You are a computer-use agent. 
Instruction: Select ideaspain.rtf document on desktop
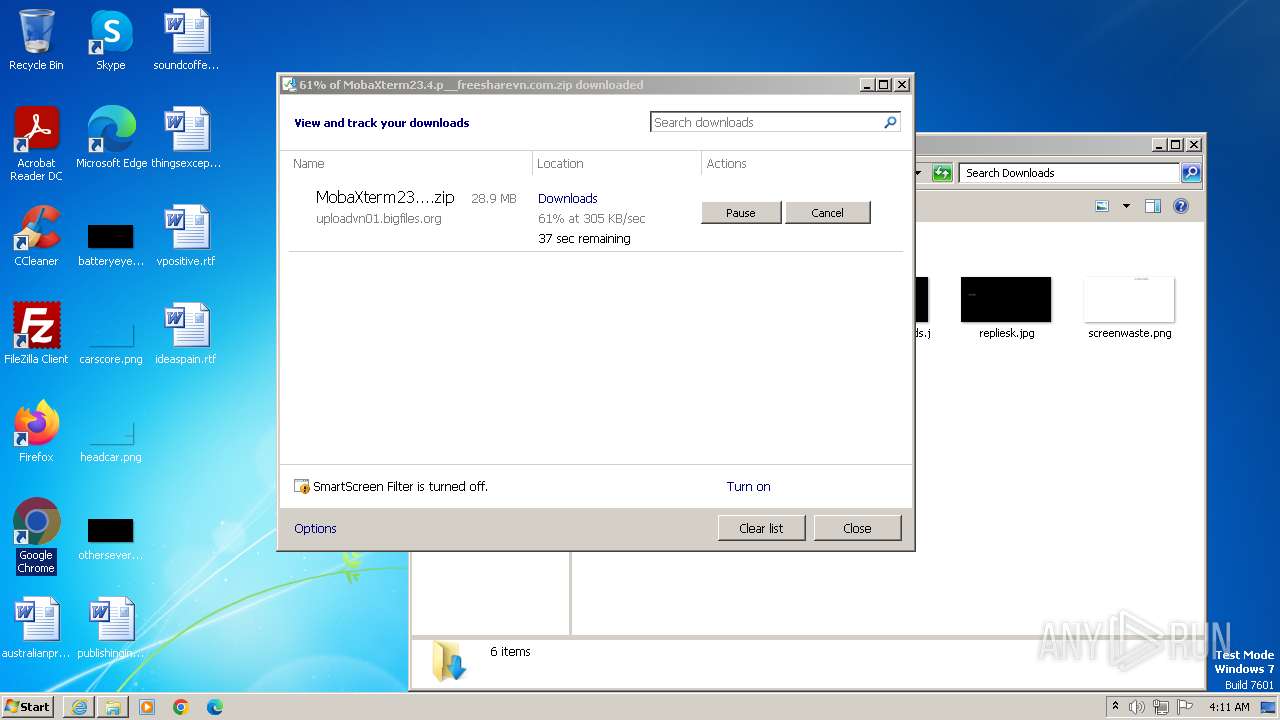[x=185, y=334]
